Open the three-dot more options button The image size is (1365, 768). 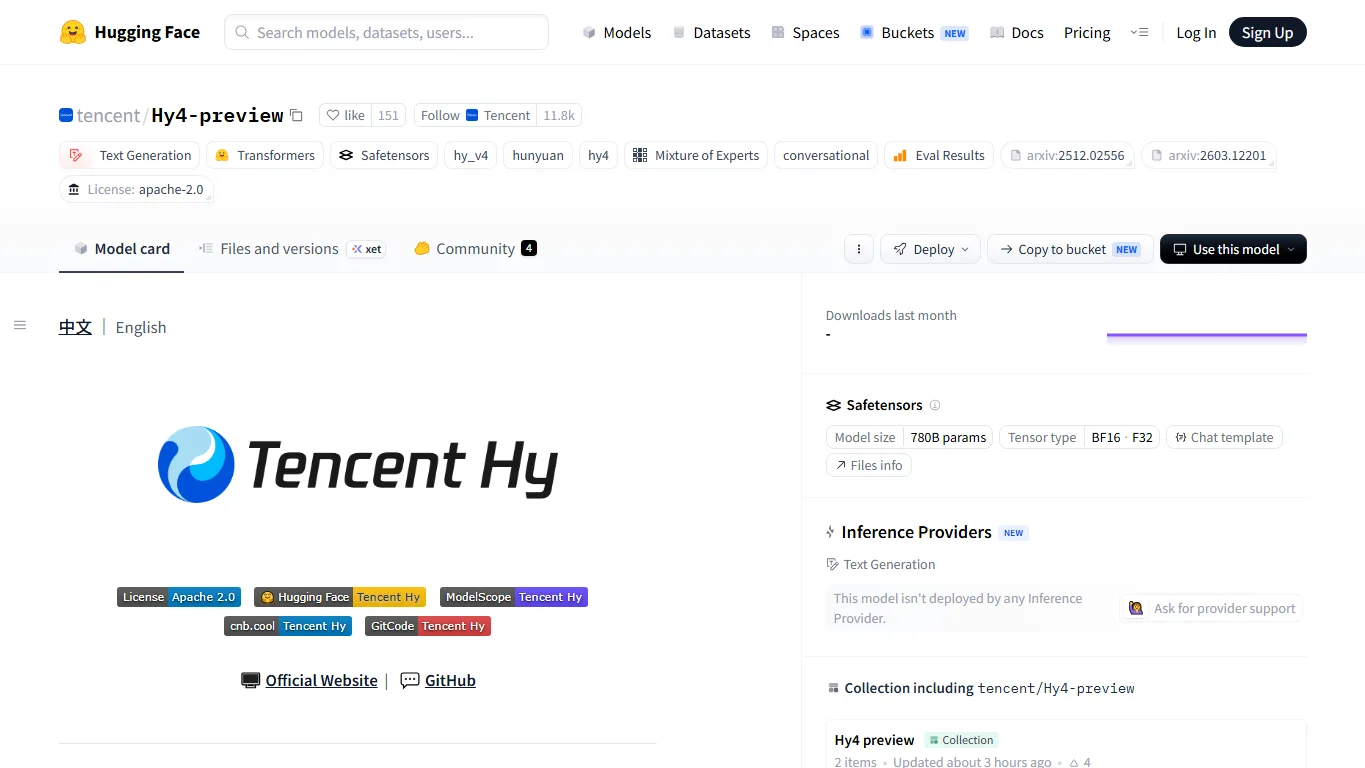click(x=859, y=249)
